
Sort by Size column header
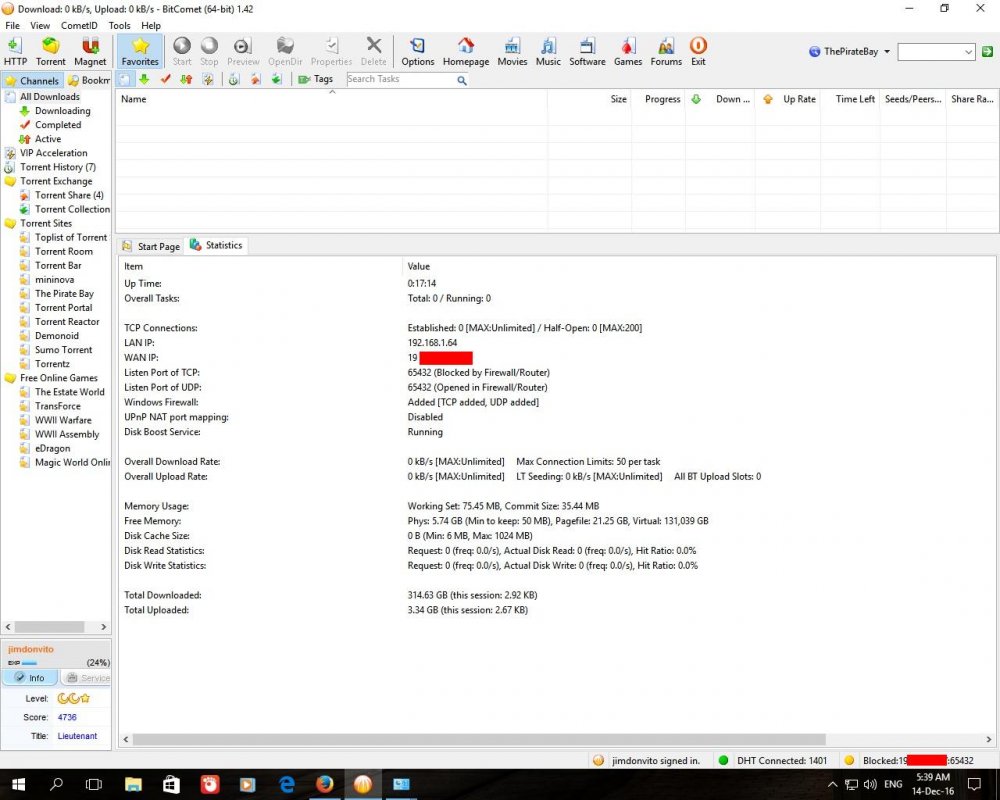click(x=590, y=99)
